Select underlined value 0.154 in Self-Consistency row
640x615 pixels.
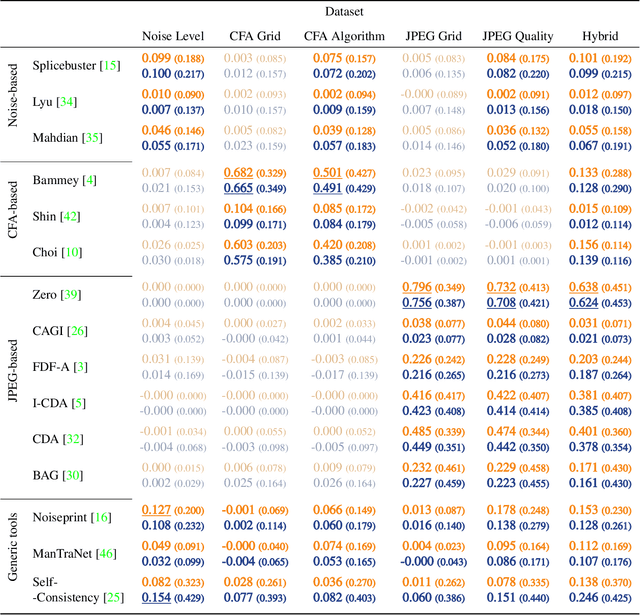tap(156, 597)
